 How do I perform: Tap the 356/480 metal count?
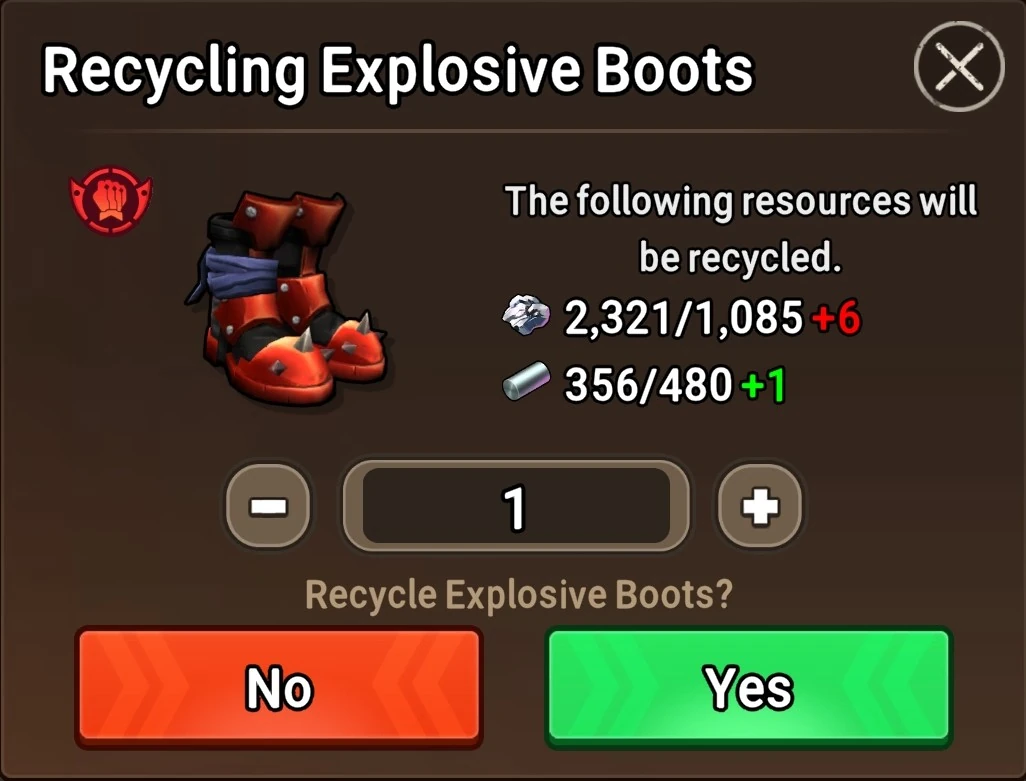pyautogui.click(x=648, y=384)
